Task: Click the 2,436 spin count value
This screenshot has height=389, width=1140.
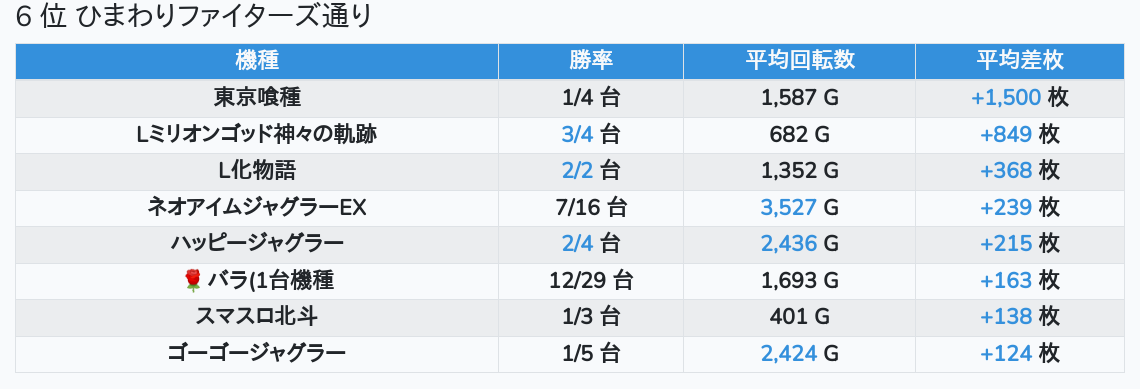Action: 788,244
